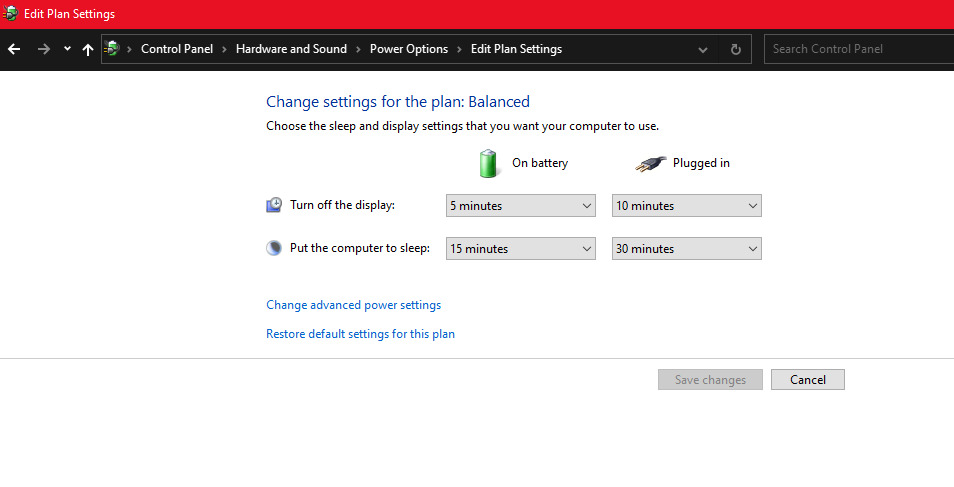
Task: Cancel the plan settings changes
Action: [807, 379]
